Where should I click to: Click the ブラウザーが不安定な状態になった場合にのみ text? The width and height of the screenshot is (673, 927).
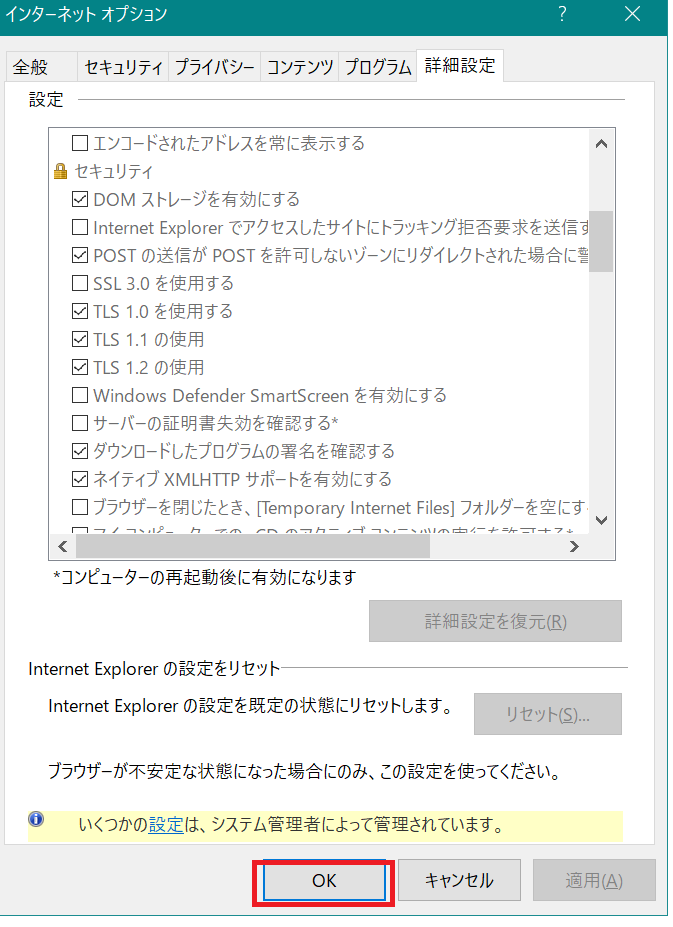pos(304,772)
